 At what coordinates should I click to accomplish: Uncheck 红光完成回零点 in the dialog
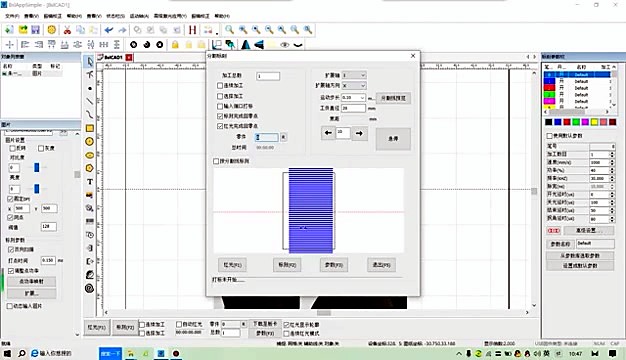(220, 126)
